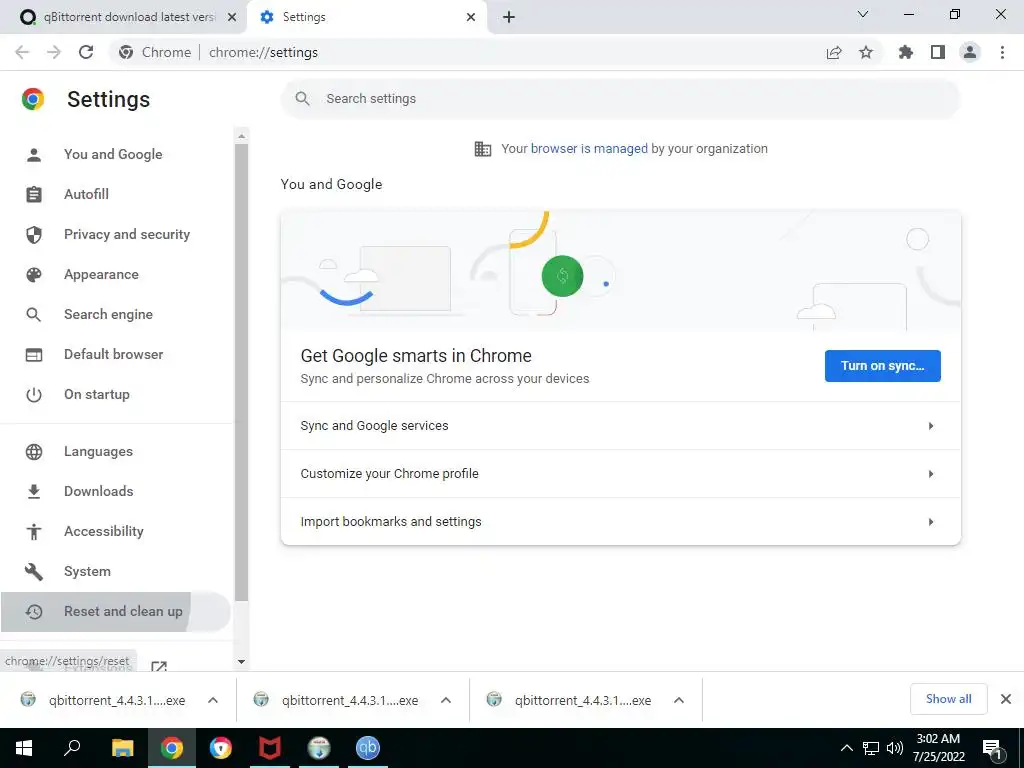
Task: Click Show all downloads button
Action: coord(948,699)
